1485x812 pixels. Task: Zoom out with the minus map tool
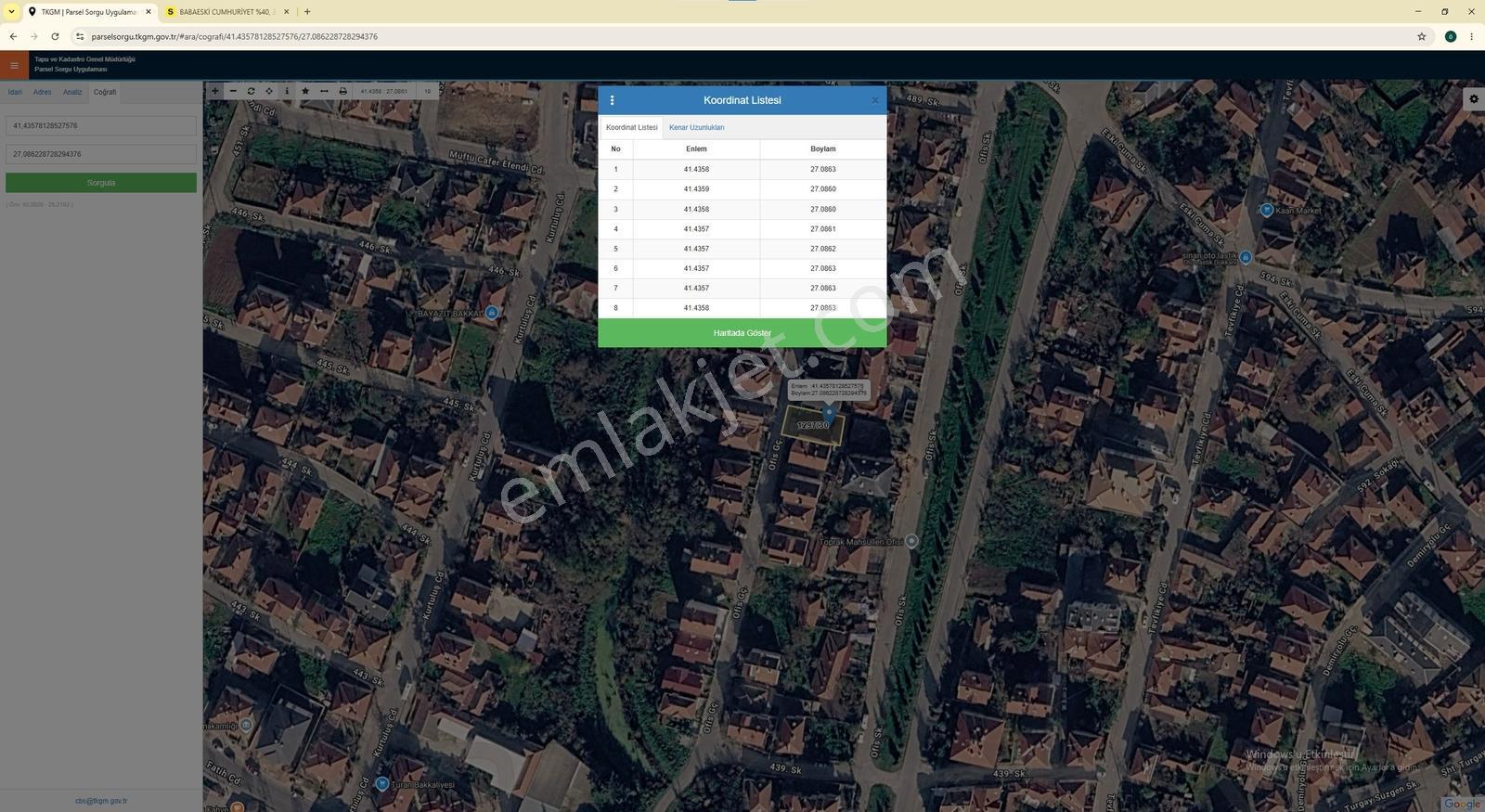point(233,91)
